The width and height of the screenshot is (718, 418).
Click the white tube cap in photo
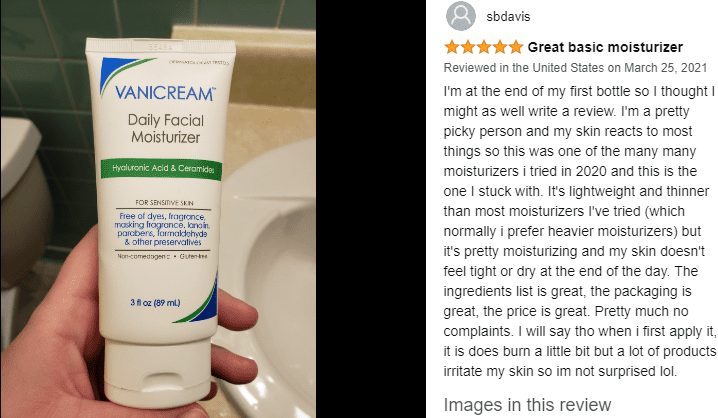(158, 373)
